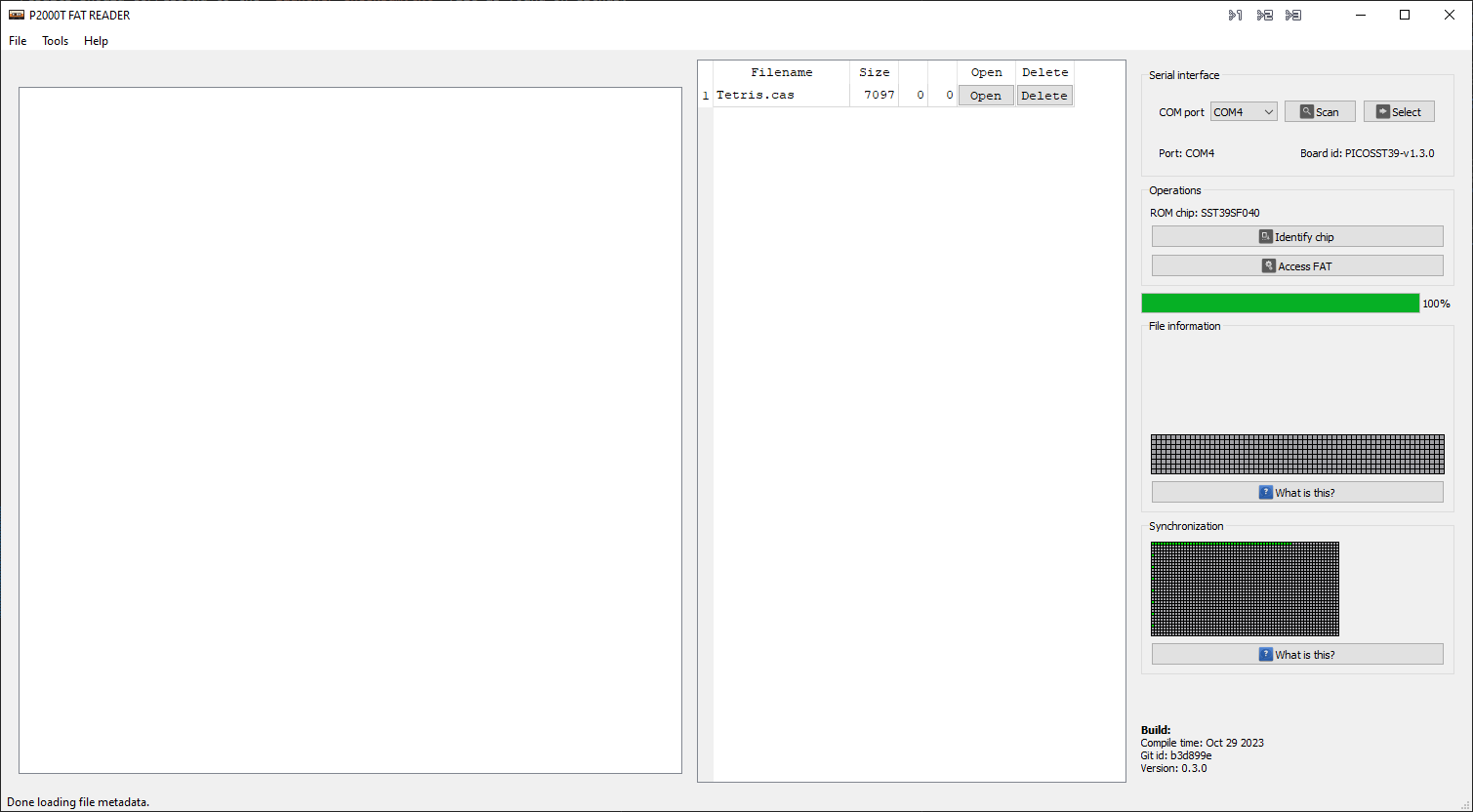Click the title bar icon labeled 3
Viewport: 1473px width, 812px height.
(x=1292, y=15)
